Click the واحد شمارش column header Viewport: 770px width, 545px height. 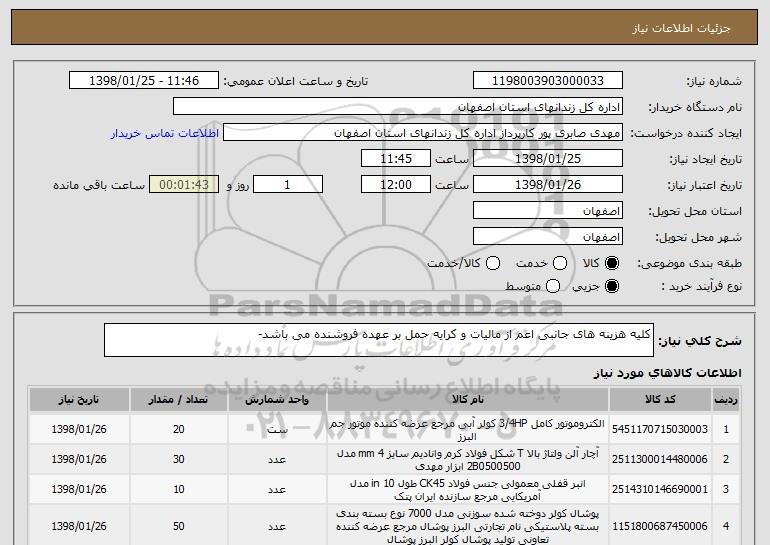(277, 400)
